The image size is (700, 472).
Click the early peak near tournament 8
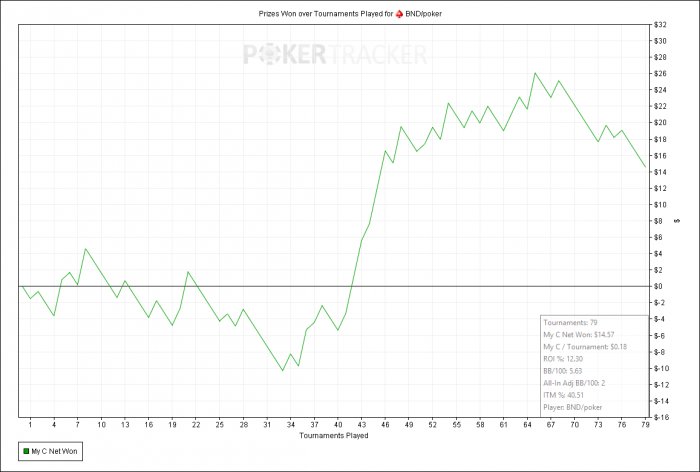85,249
